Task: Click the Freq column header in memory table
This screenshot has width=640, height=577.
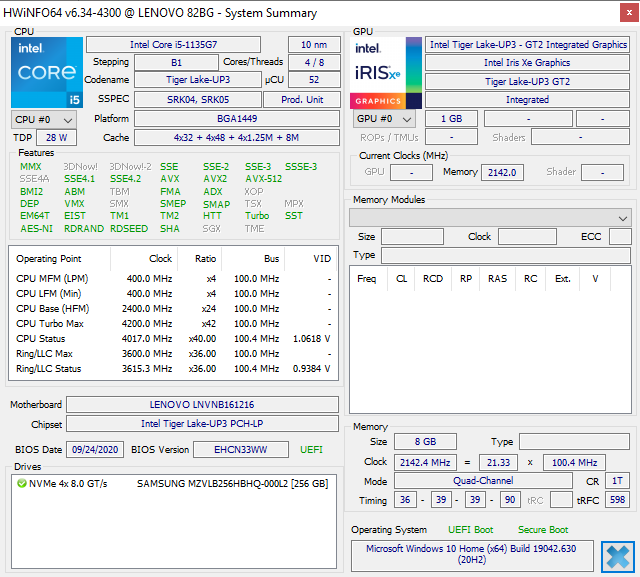Action: point(366,279)
